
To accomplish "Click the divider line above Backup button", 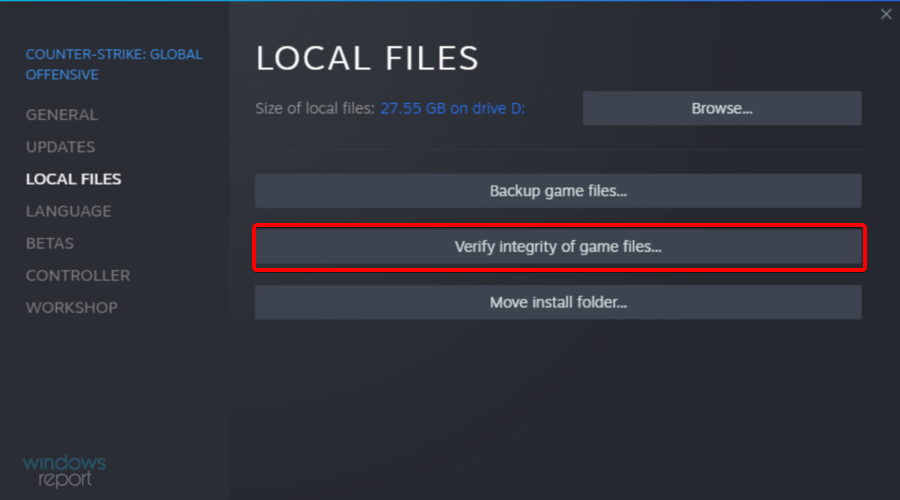I will [x=558, y=150].
